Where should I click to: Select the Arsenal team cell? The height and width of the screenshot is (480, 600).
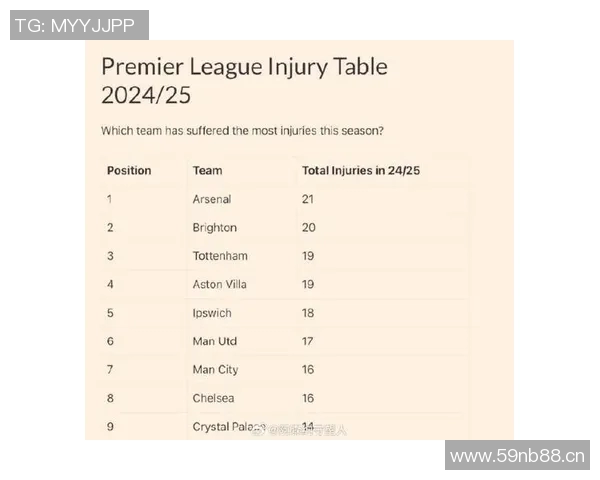click(211, 199)
